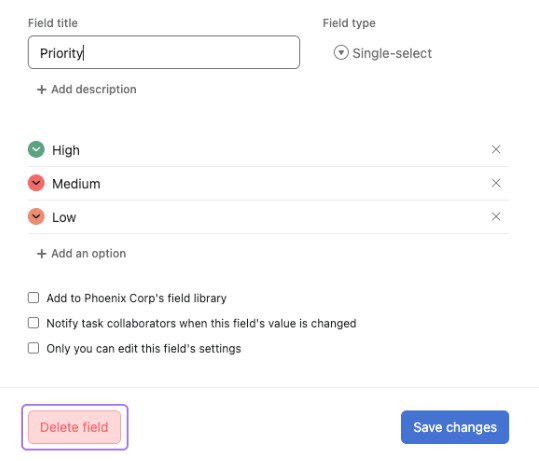Remove the High option with its X
This screenshot has height=461, width=539.
(x=496, y=150)
